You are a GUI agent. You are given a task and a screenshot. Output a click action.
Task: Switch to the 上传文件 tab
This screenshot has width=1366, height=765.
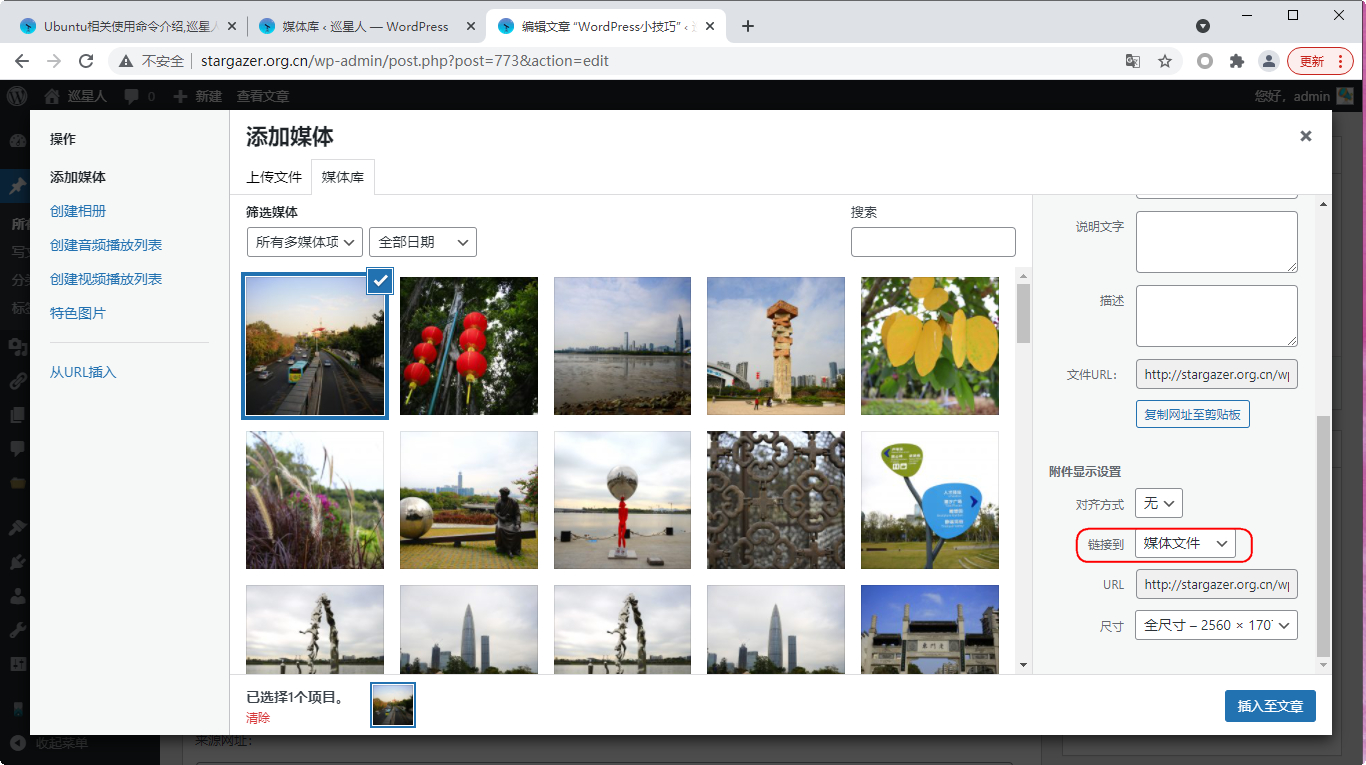(274, 177)
